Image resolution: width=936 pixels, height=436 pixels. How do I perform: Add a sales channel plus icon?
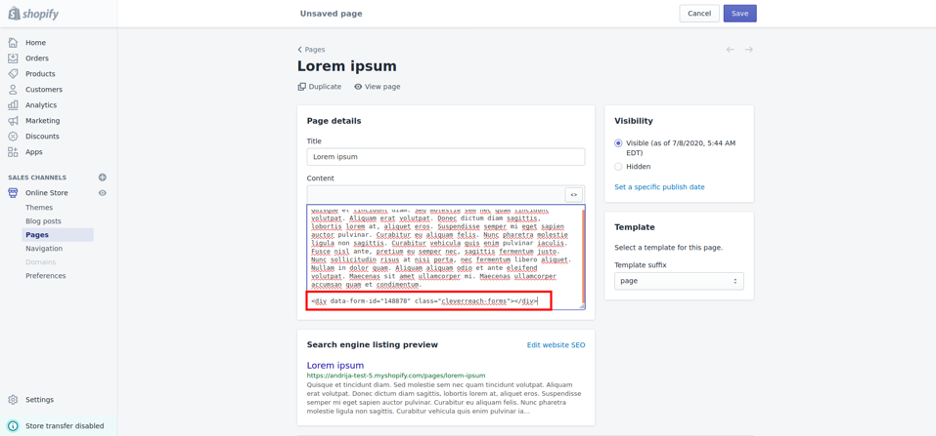point(102,177)
